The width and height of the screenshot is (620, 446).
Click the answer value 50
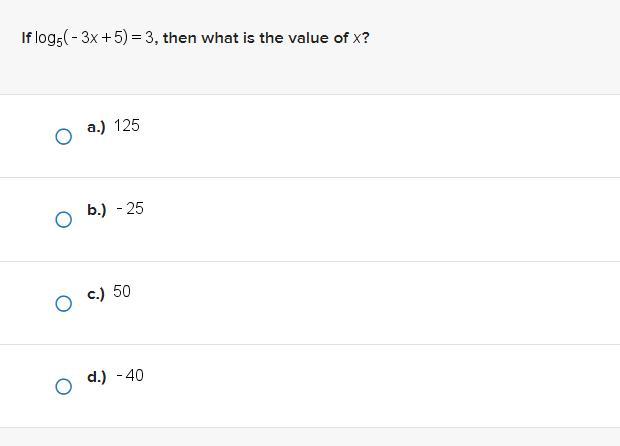(122, 291)
